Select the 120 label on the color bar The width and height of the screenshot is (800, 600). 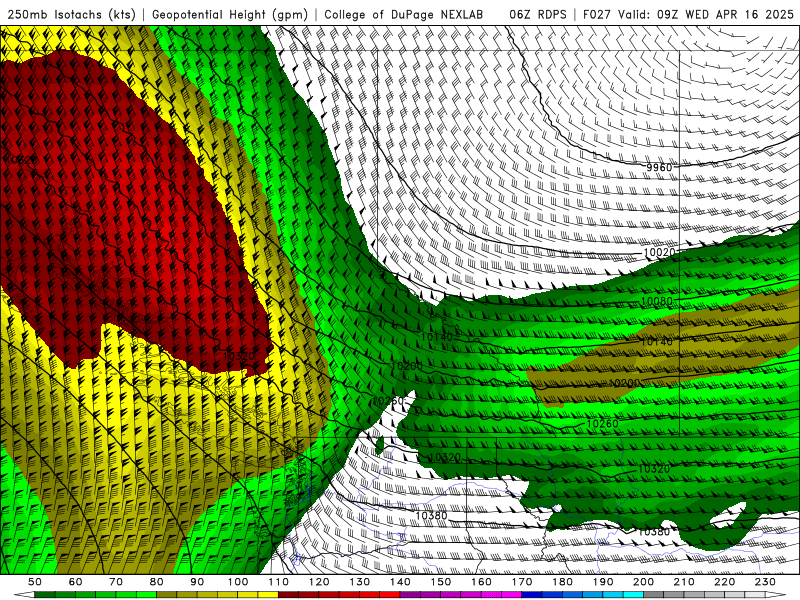click(x=319, y=582)
